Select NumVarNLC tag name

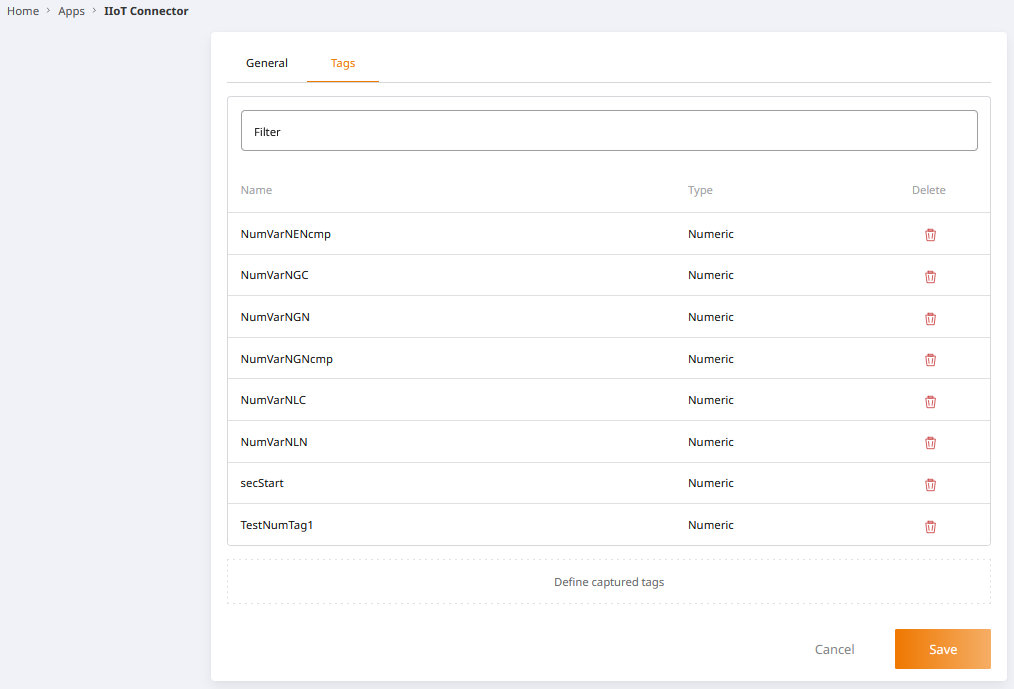point(273,400)
